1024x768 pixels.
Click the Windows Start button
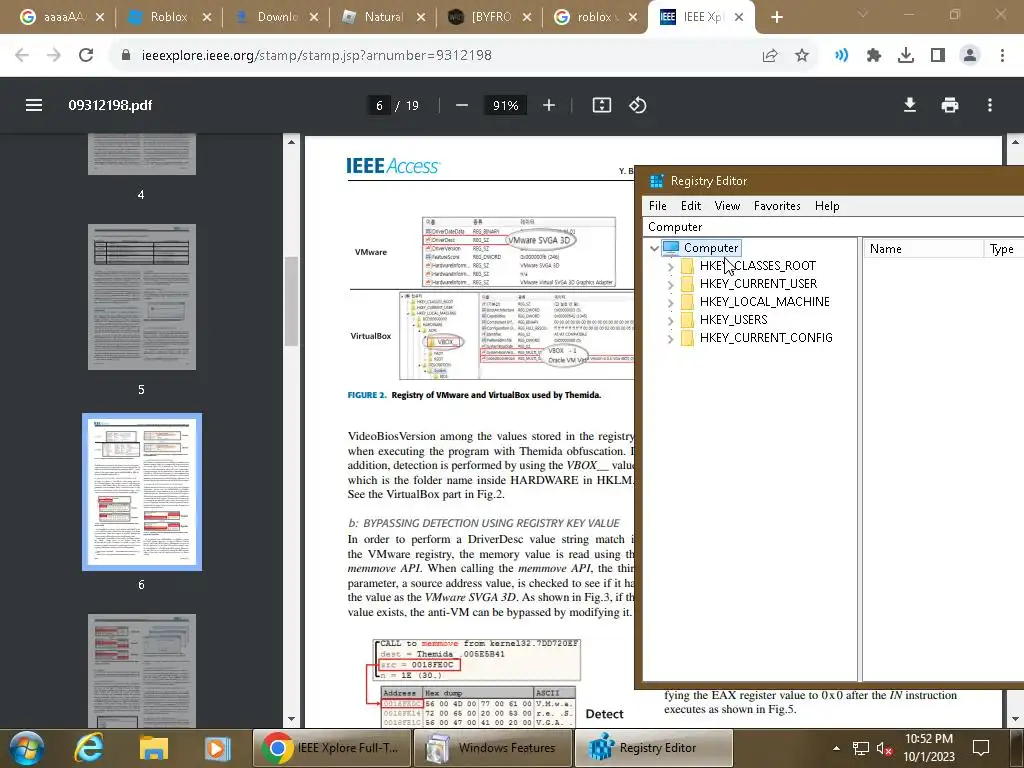click(25, 748)
